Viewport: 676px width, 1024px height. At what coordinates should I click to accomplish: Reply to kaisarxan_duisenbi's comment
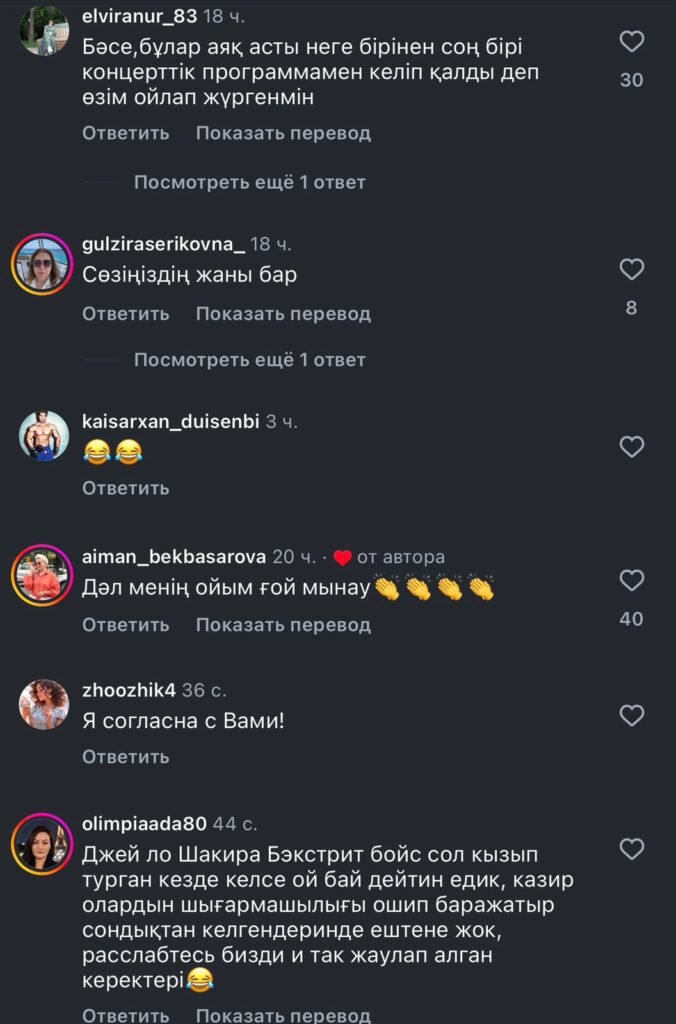pyautogui.click(x=125, y=488)
